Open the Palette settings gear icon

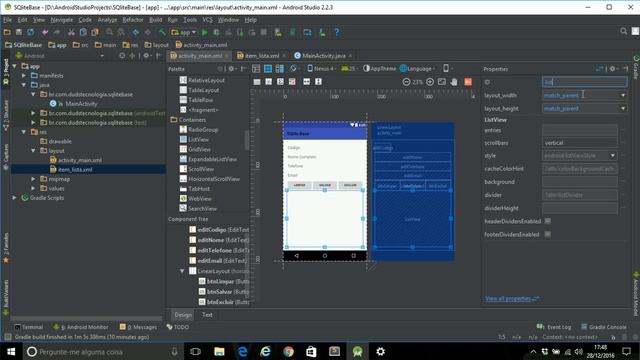pos(231,69)
